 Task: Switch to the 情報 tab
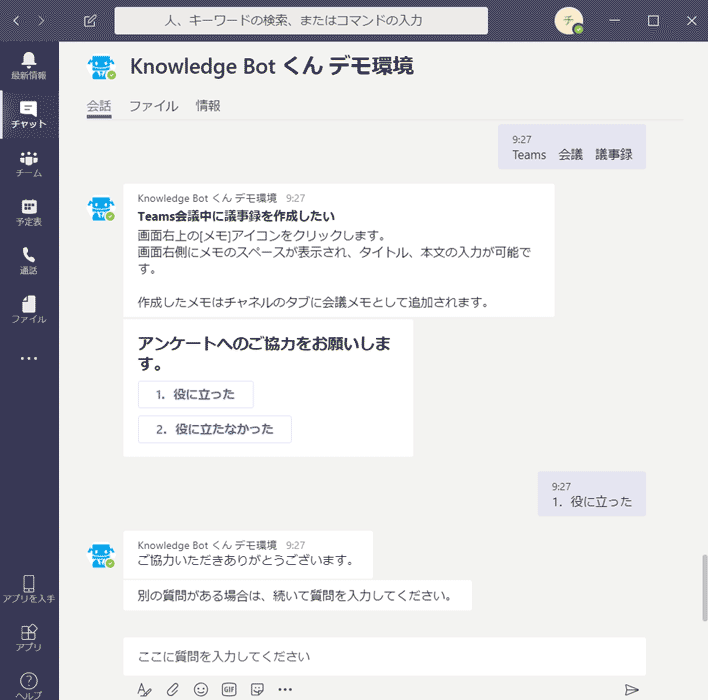coord(208,106)
